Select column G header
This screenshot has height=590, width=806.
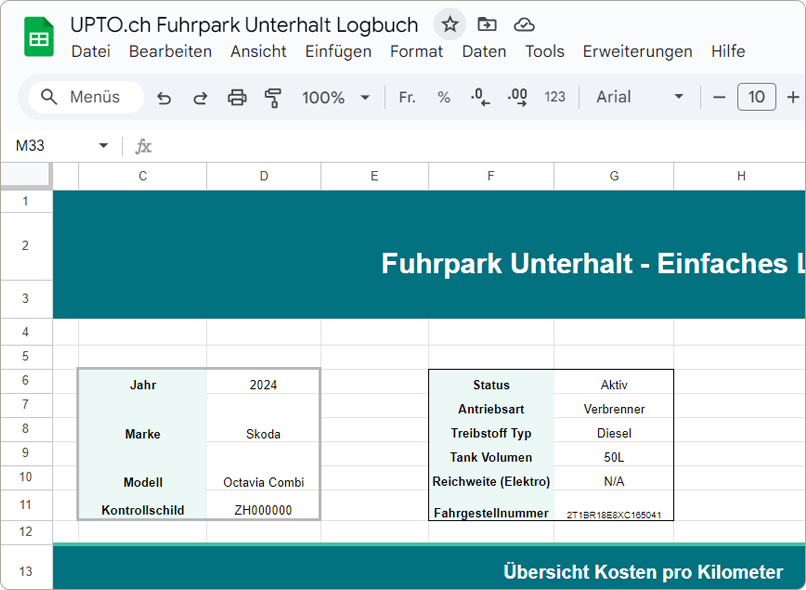tap(614, 176)
